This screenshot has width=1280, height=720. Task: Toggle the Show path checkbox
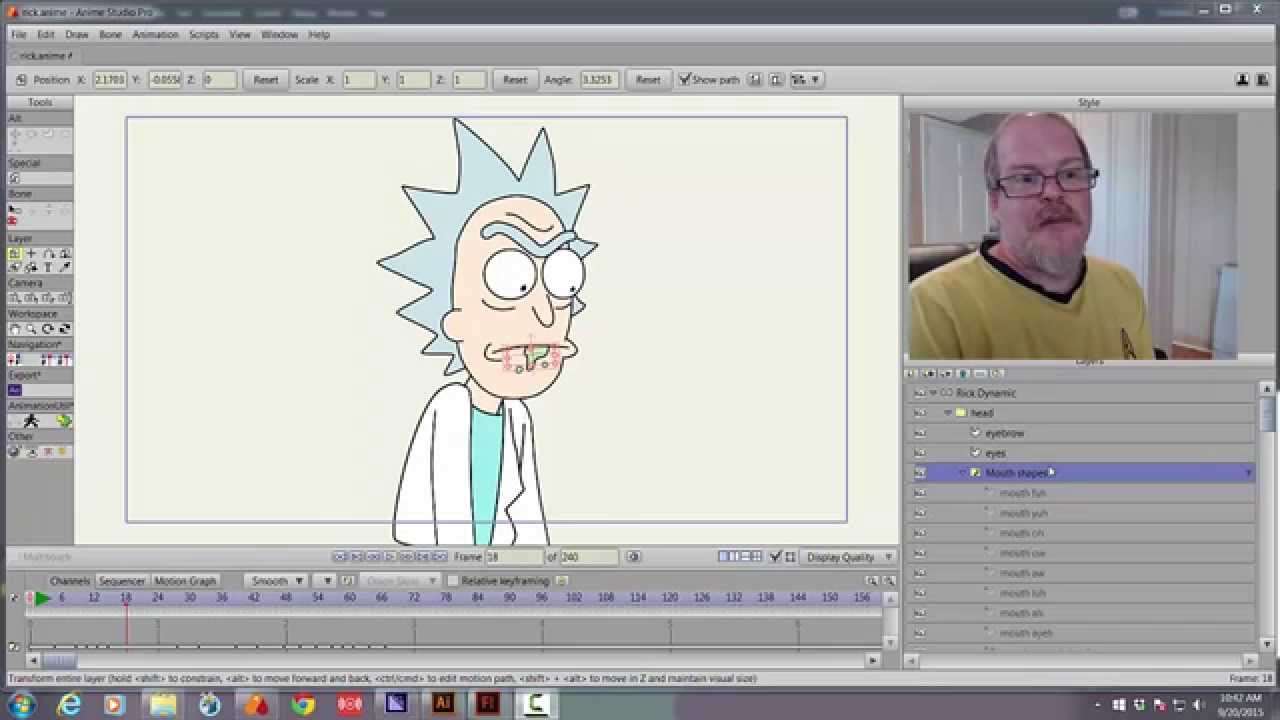pos(685,79)
